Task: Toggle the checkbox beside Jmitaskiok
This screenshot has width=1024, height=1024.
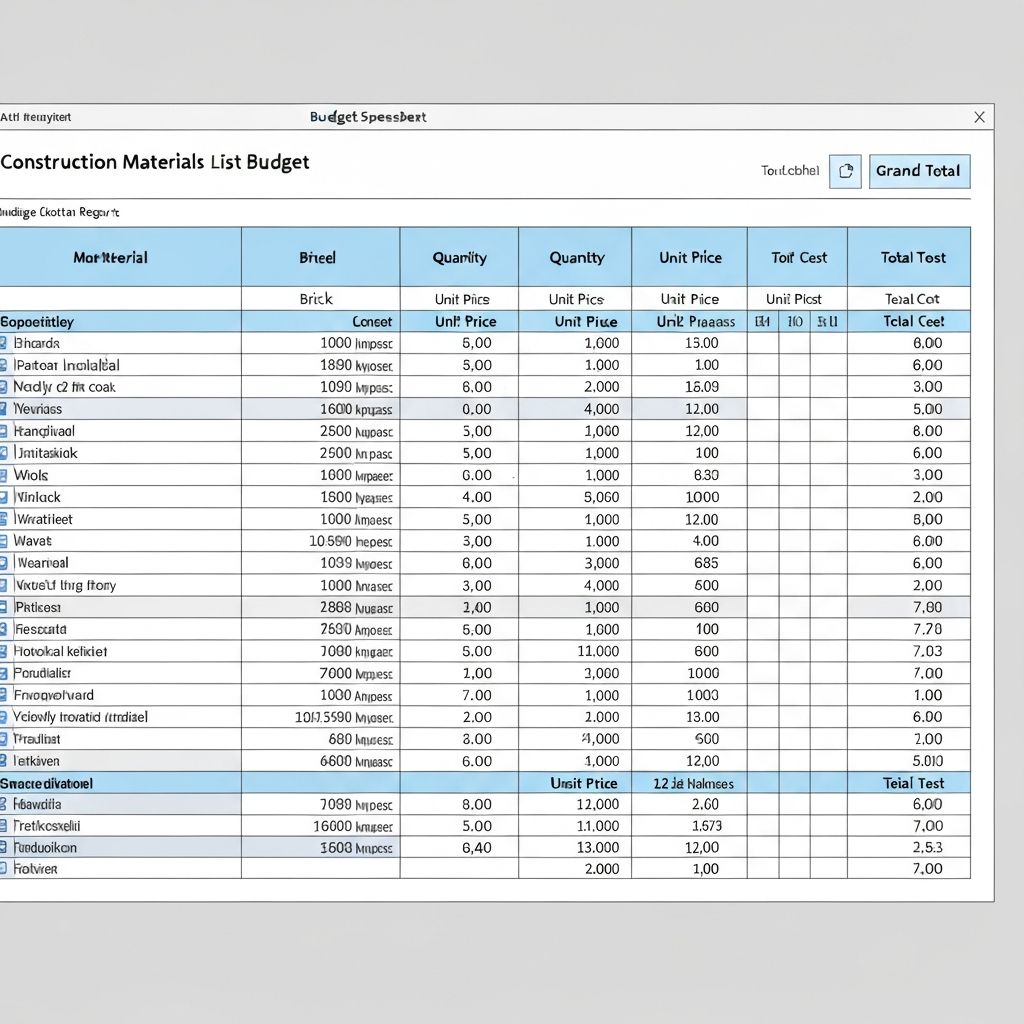Action: tap(4, 453)
